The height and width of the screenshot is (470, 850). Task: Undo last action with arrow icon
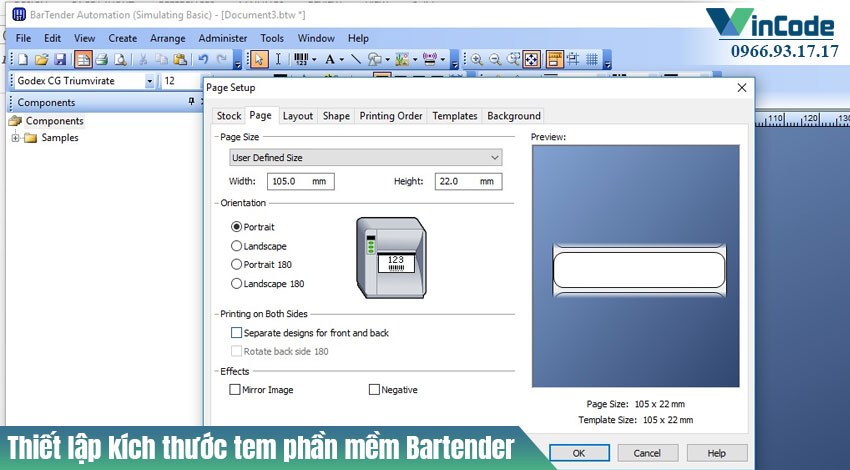(203, 59)
